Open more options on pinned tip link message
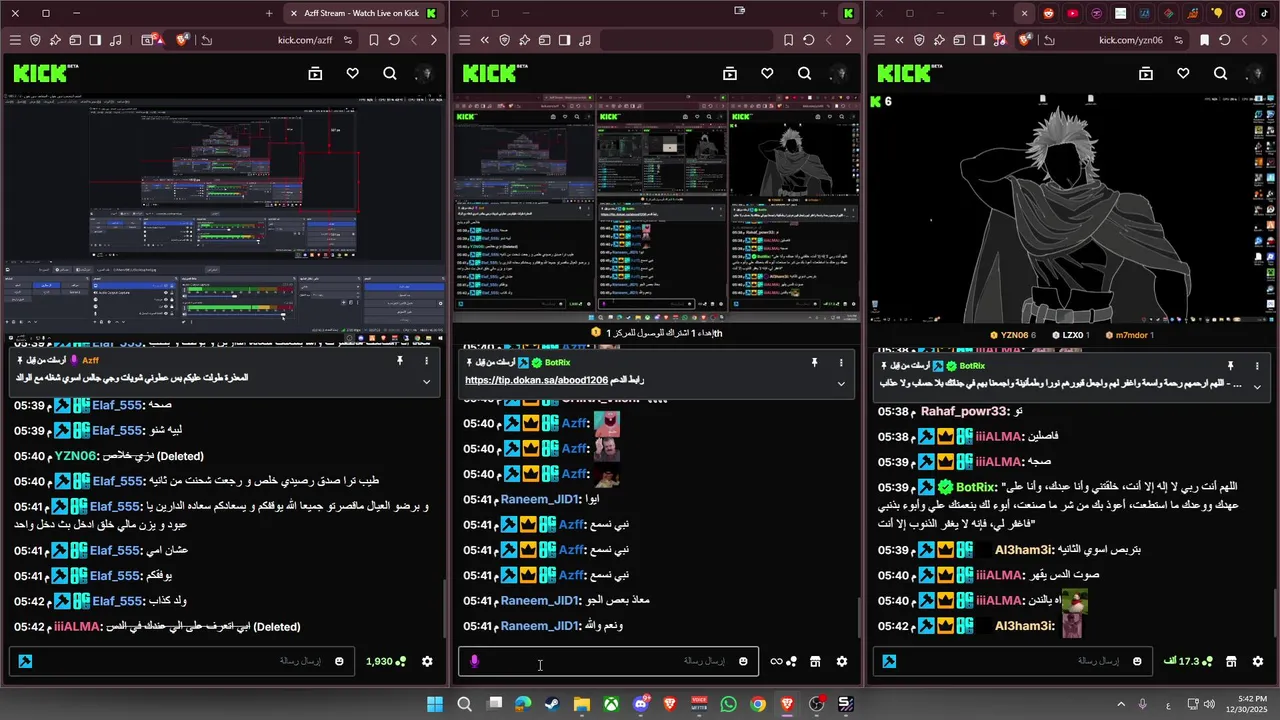This screenshot has width=1280, height=720. [841, 362]
